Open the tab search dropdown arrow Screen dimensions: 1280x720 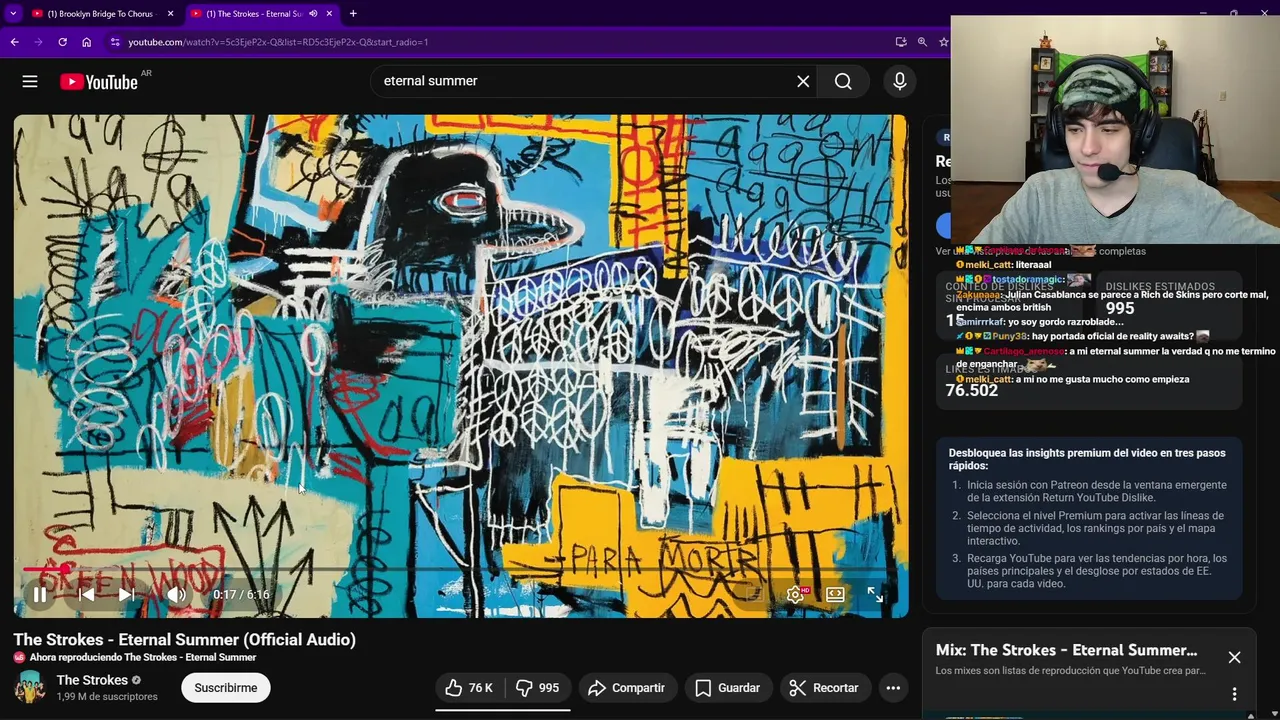pyautogui.click(x=13, y=14)
